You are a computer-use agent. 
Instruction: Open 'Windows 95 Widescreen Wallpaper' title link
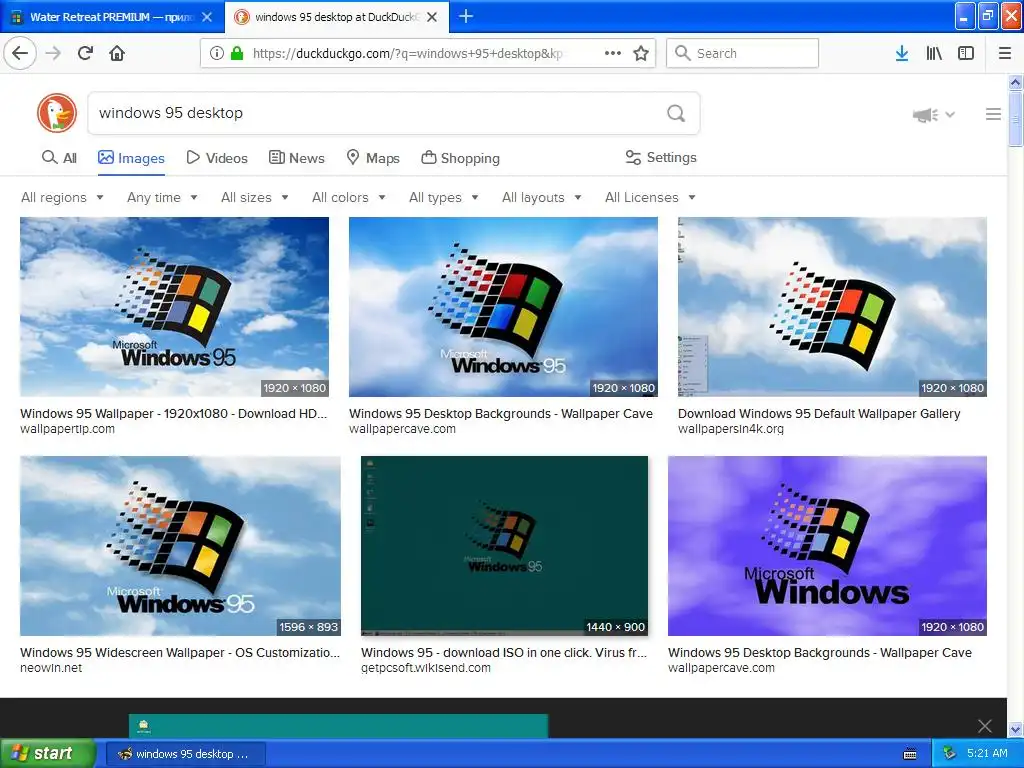180,652
